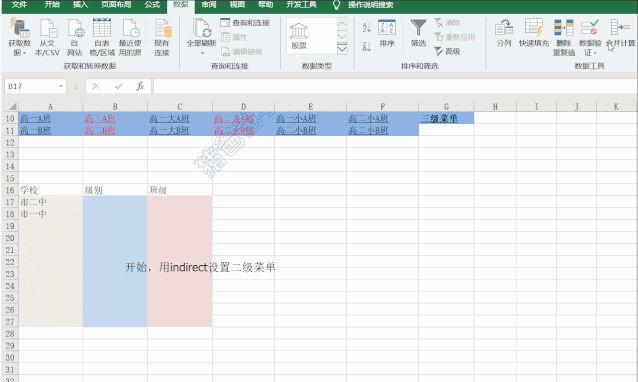Open the File (文件) tab
This screenshot has width=638, height=382.
pos(19,5)
